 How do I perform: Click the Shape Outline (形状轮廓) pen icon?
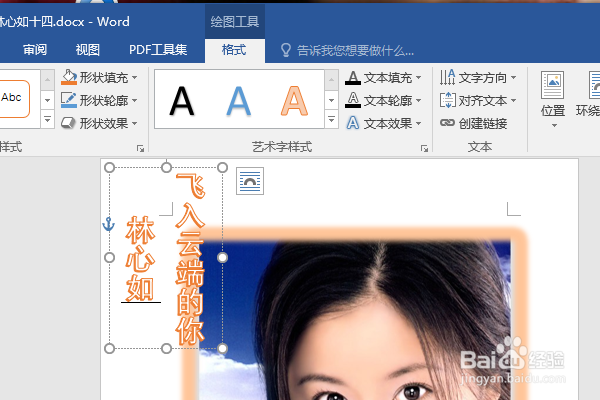coord(69,100)
